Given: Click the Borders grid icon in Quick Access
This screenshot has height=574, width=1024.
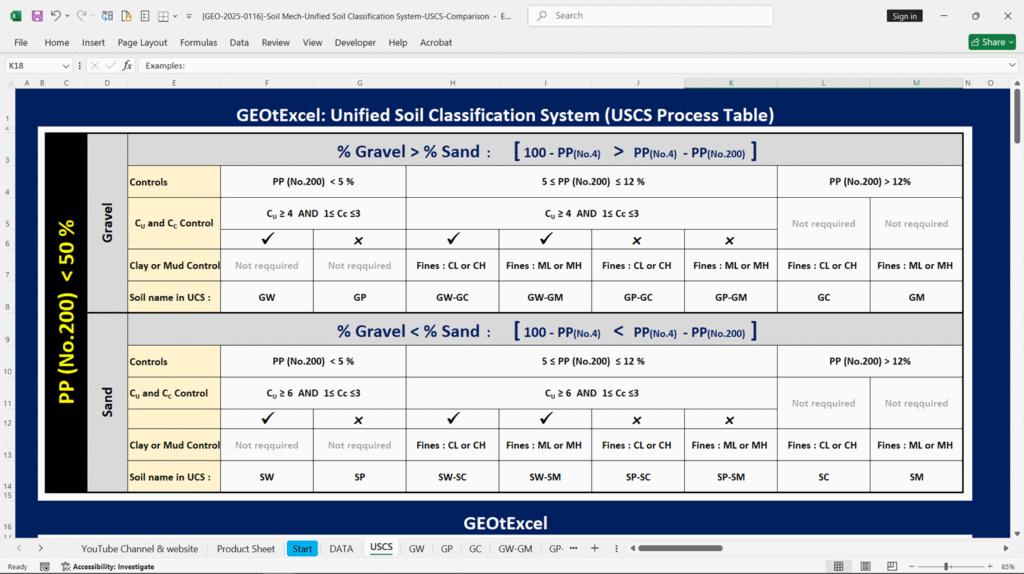Looking at the screenshot, I should [164, 16].
